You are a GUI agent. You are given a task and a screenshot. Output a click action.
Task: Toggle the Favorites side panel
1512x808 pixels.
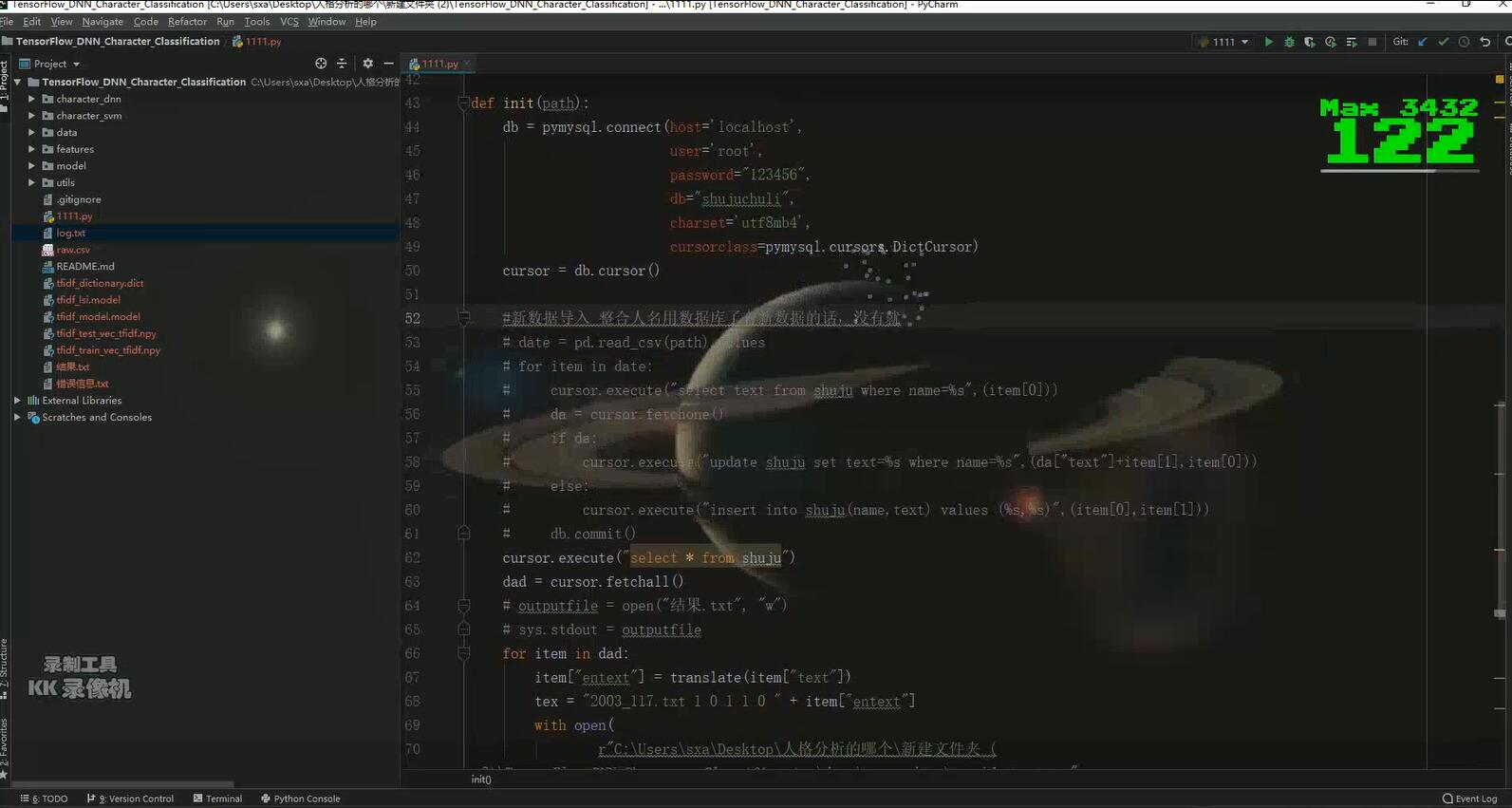tap(5, 747)
